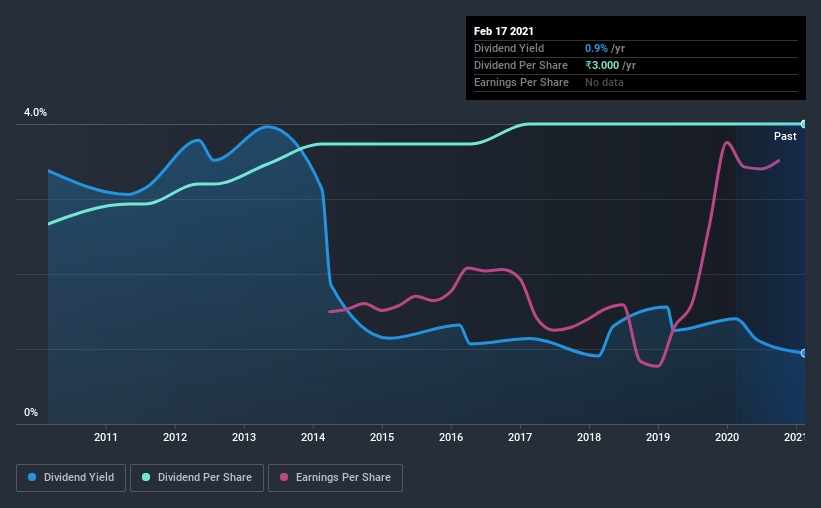Select the 2019 x-axis label
This screenshot has width=821, height=508.
pyautogui.click(x=658, y=437)
